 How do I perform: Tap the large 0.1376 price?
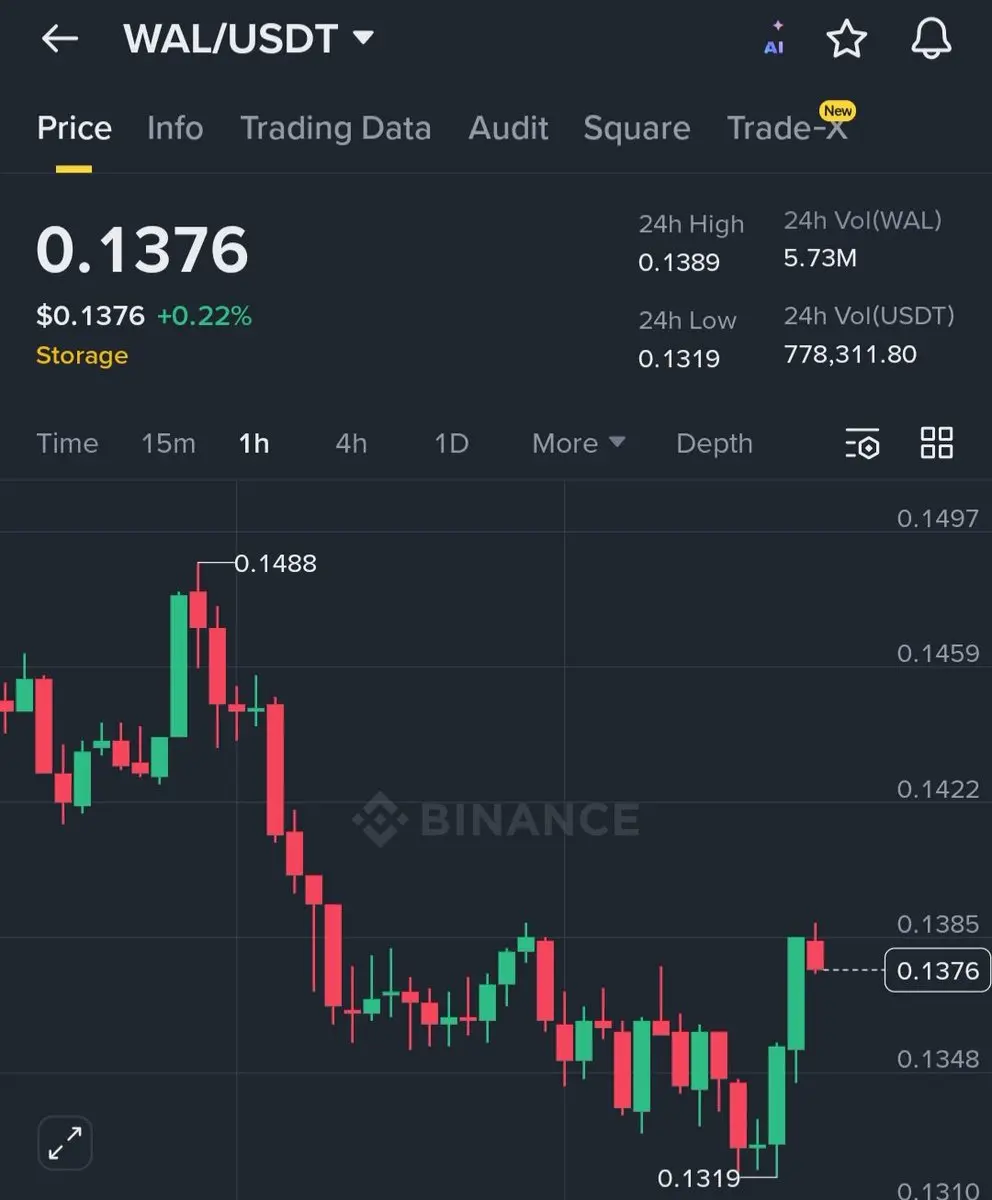coord(142,250)
